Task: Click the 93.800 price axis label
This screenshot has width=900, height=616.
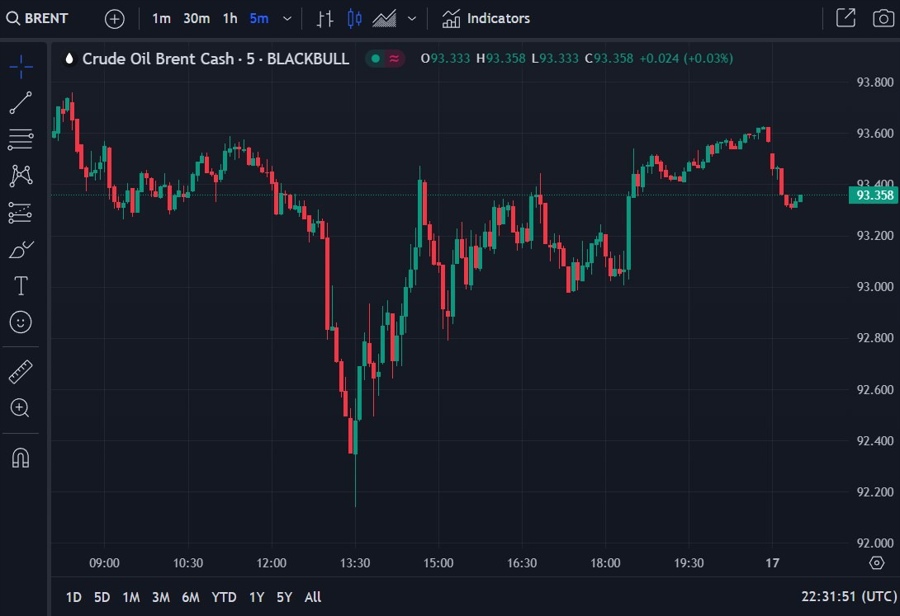Action: 875,82
